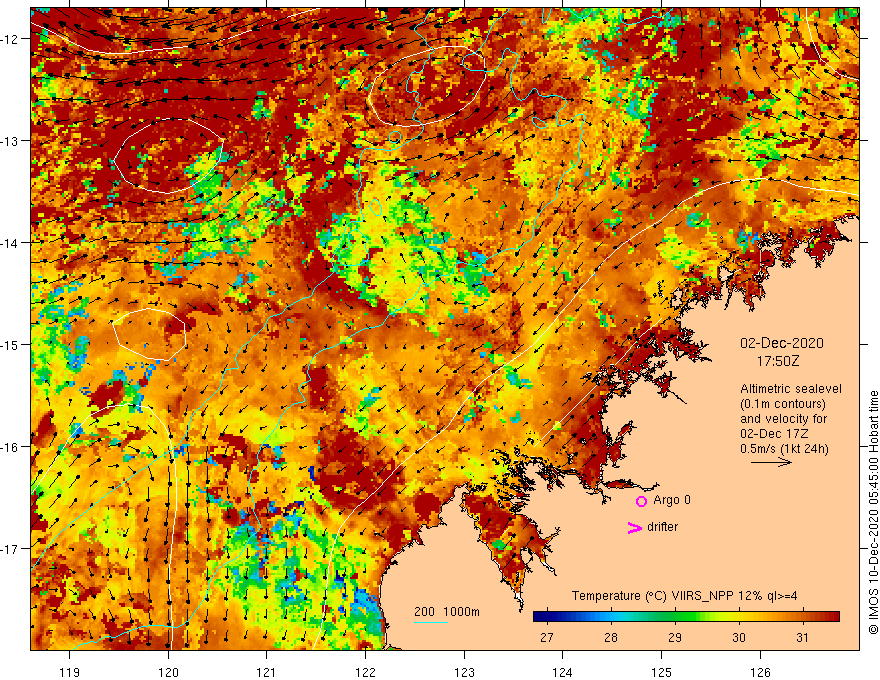Click the longitude axis label '120'
Screen dimensions: 880x680
pos(168,672)
